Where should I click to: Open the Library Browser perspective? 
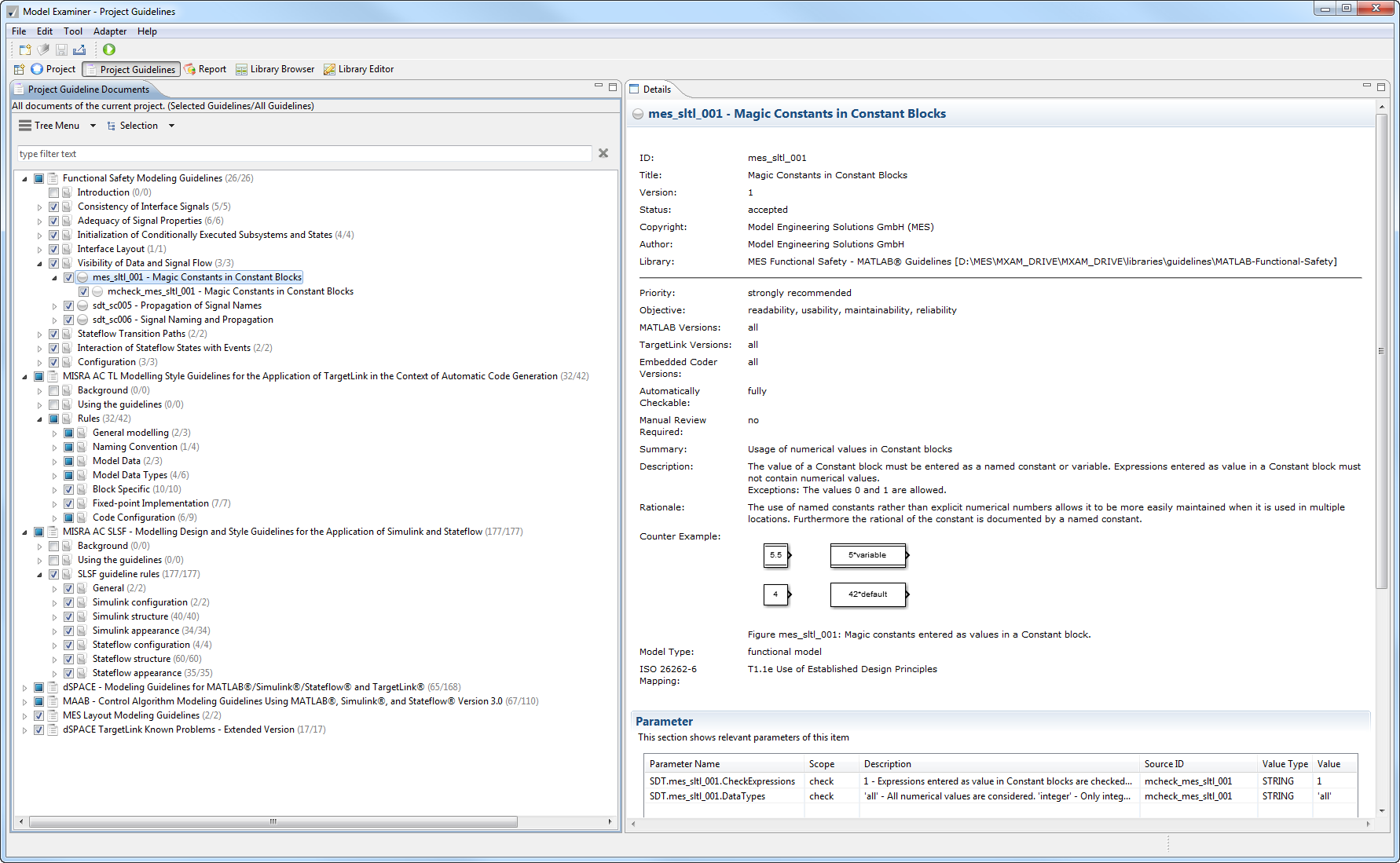tap(275, 69)
